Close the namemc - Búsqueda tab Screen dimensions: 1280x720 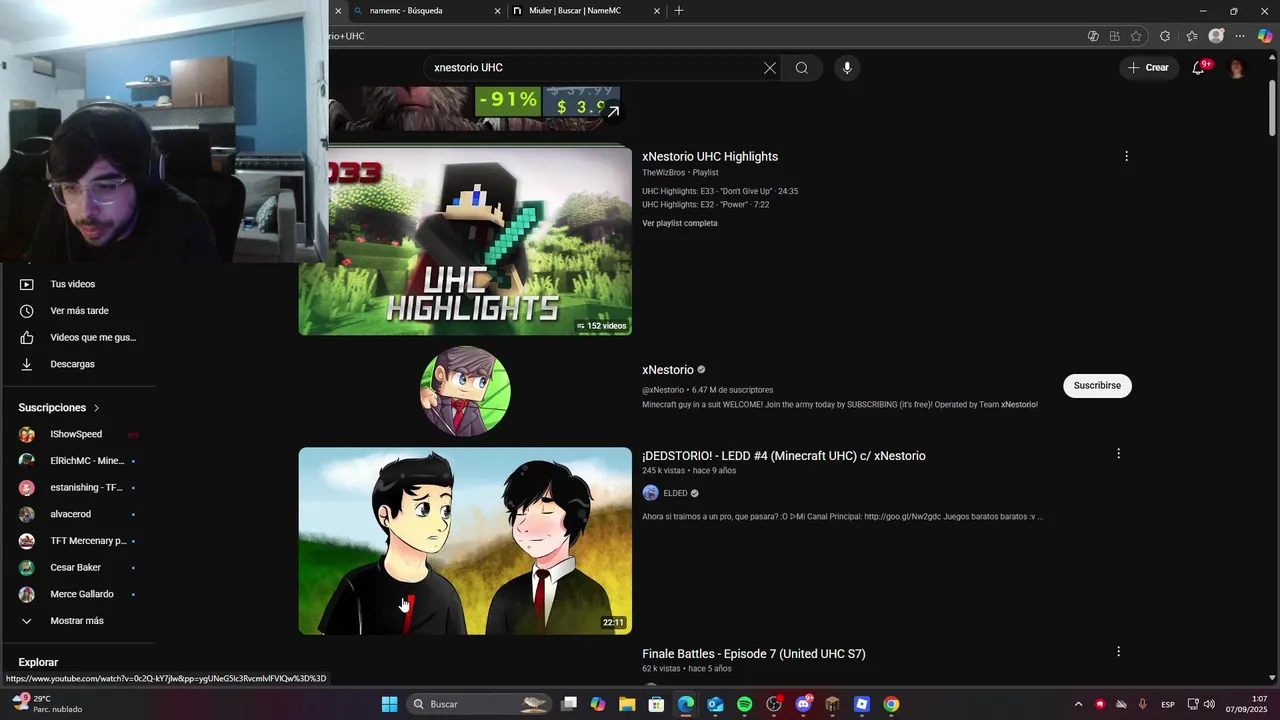(x=497, y=11)
